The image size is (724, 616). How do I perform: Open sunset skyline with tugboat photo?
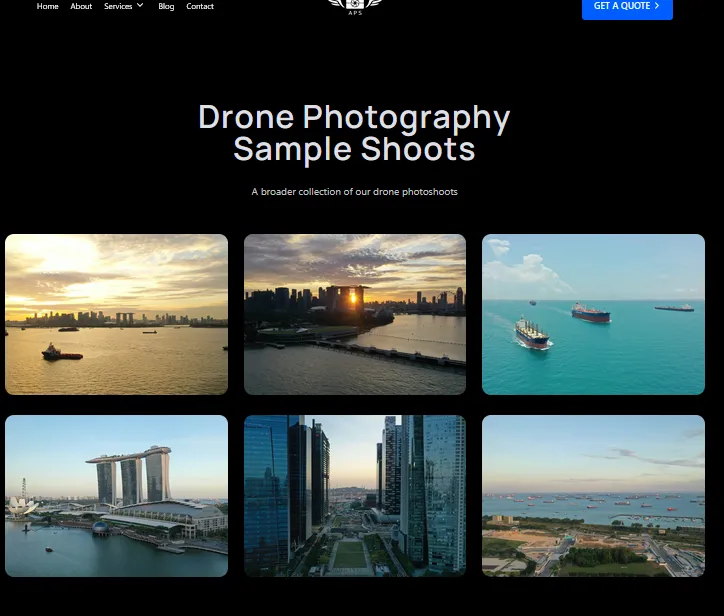[116, 314]
